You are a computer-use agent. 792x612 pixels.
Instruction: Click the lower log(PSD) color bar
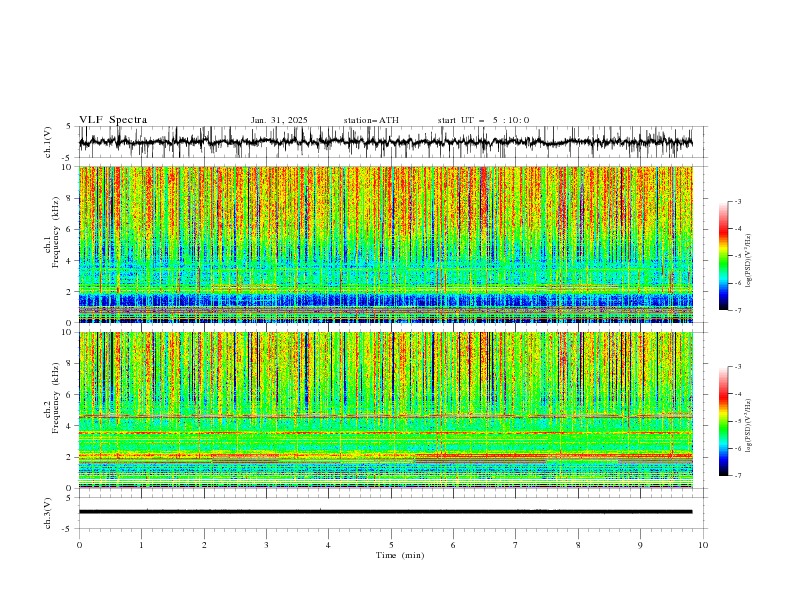[x=723, y=421]
